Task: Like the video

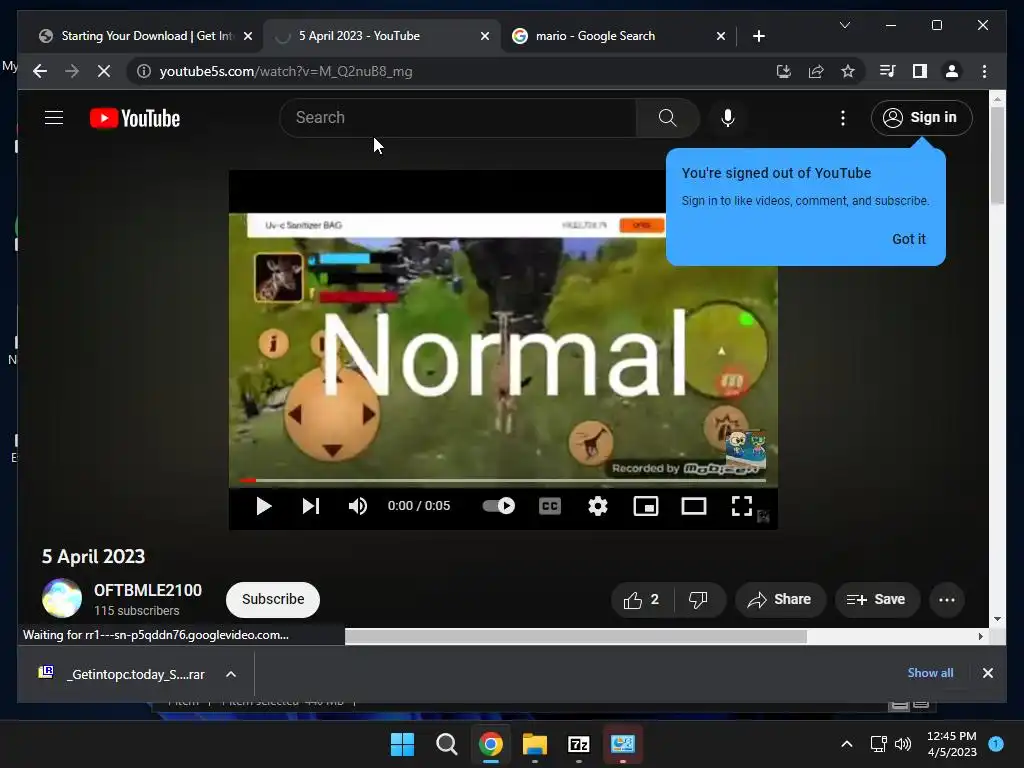Action: [x=641, y=600]
